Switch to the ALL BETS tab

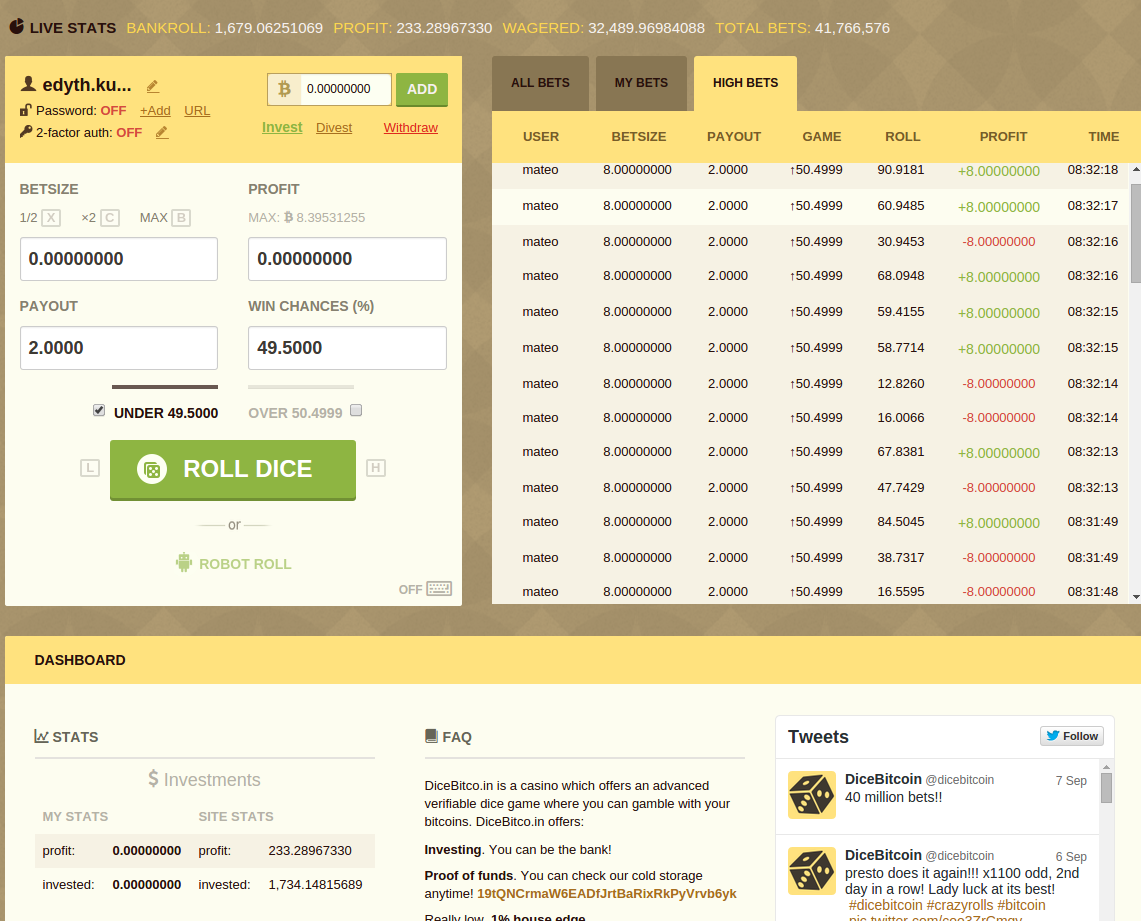pos(540,84)
